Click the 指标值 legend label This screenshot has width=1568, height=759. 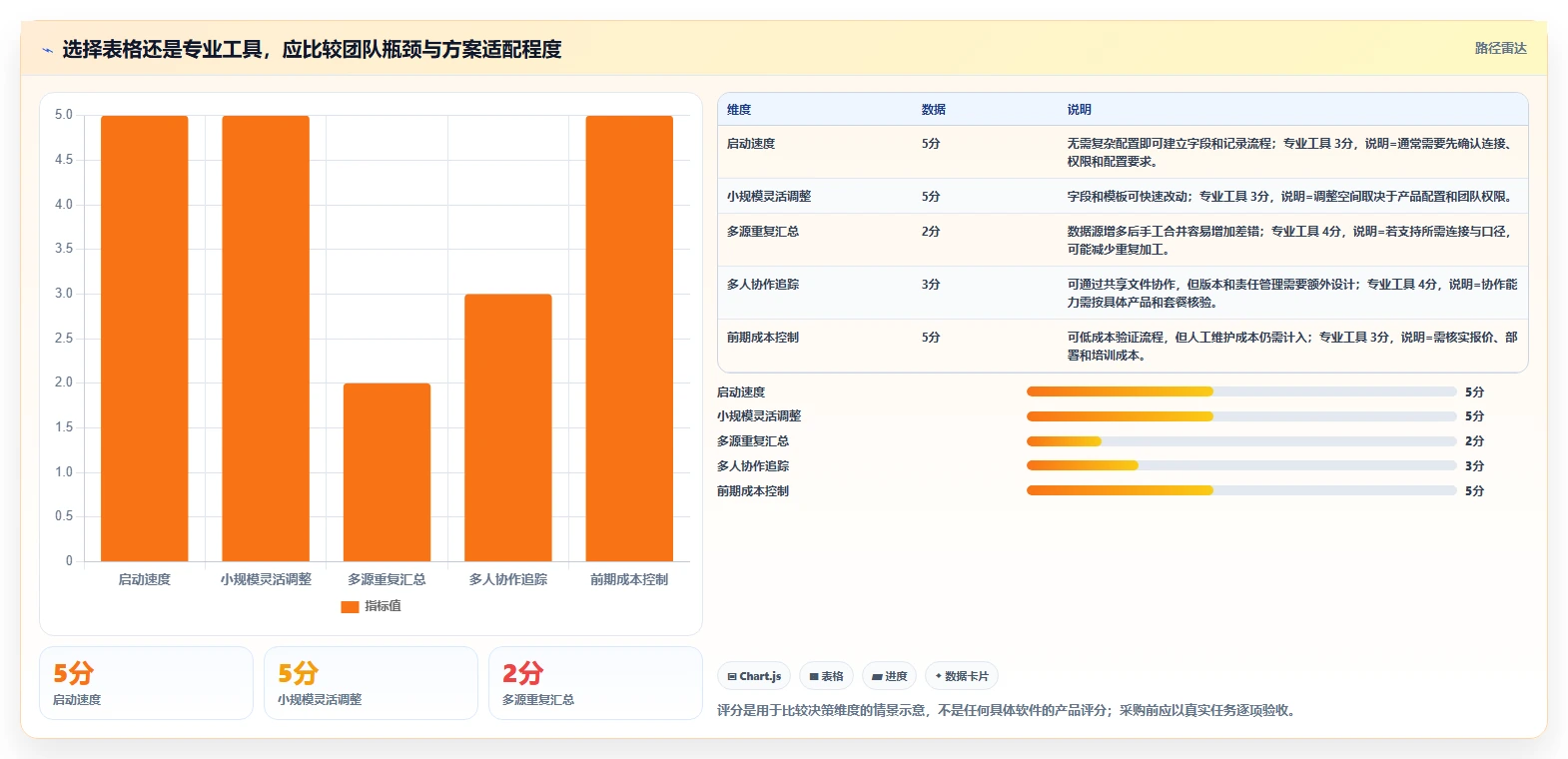pyautogui.click(x=383, y=606)
